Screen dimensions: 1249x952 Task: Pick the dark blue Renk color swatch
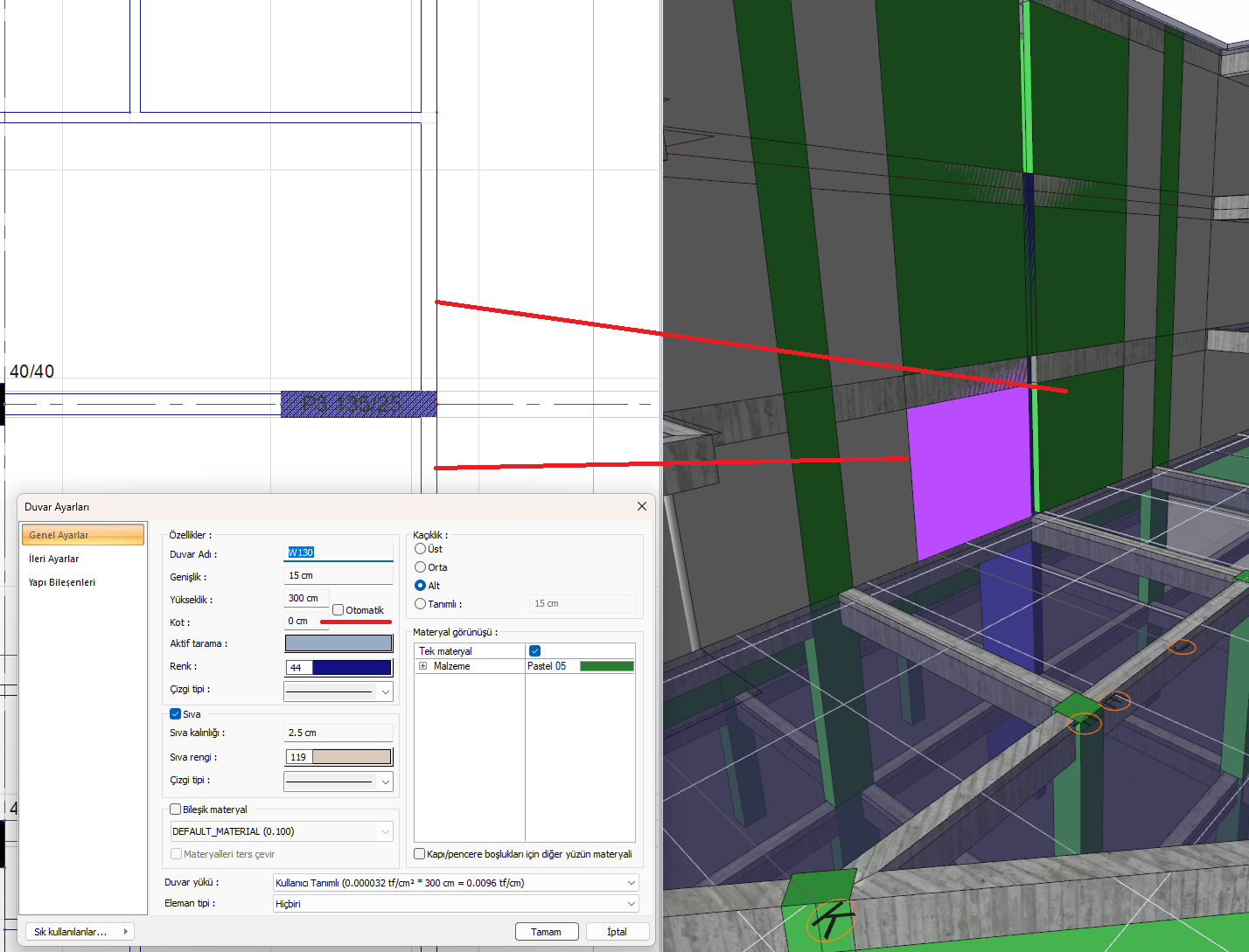click(352, 668)
